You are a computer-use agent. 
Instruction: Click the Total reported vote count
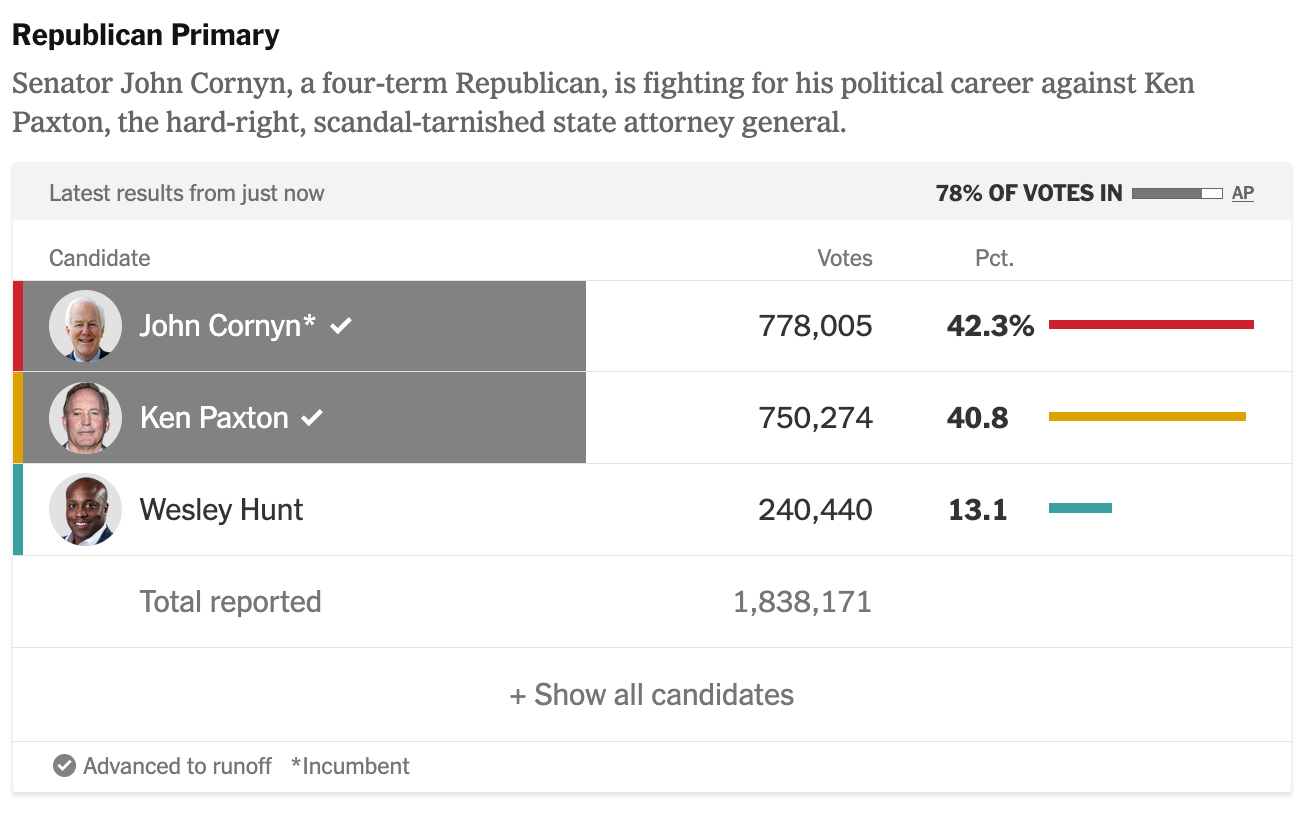tap(802, 602)
